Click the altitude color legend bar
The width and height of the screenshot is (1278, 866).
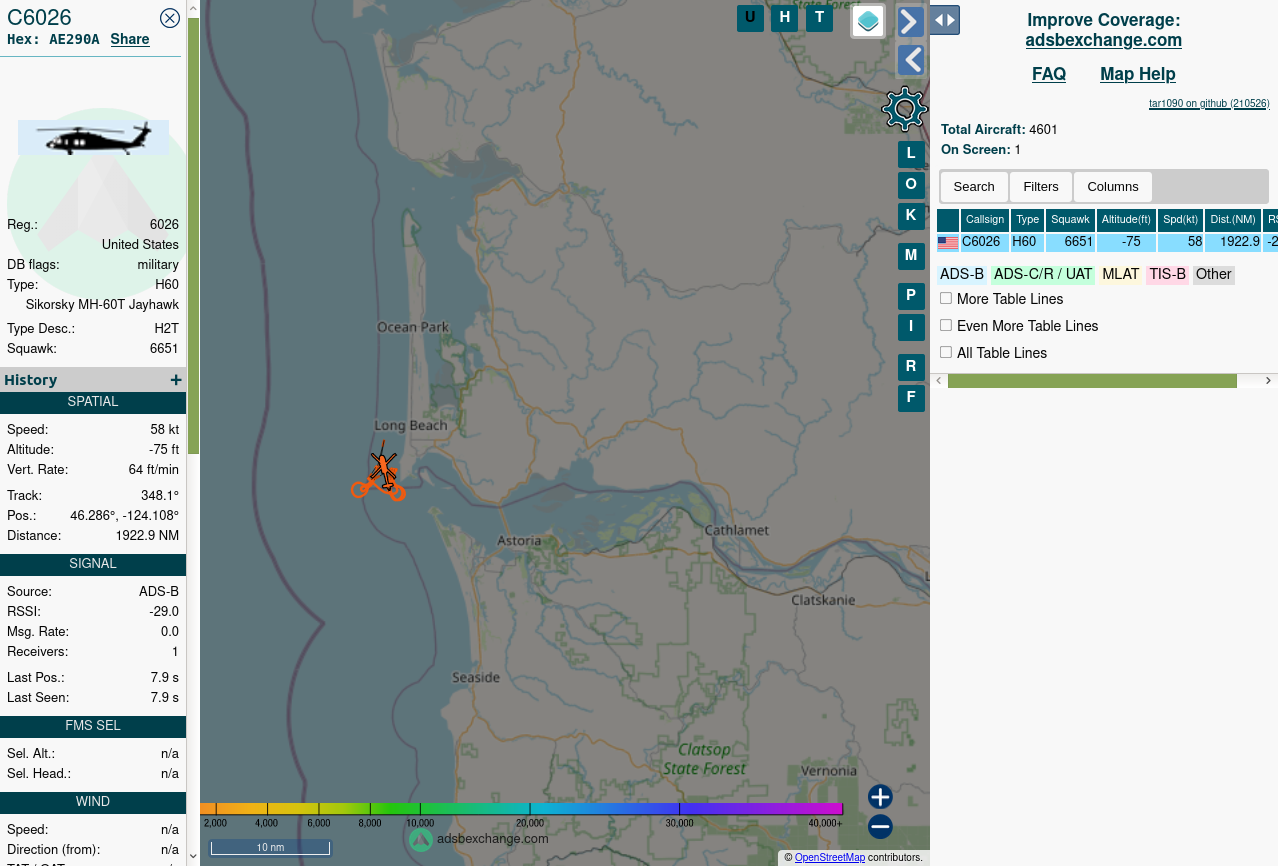tap(521, 809)
